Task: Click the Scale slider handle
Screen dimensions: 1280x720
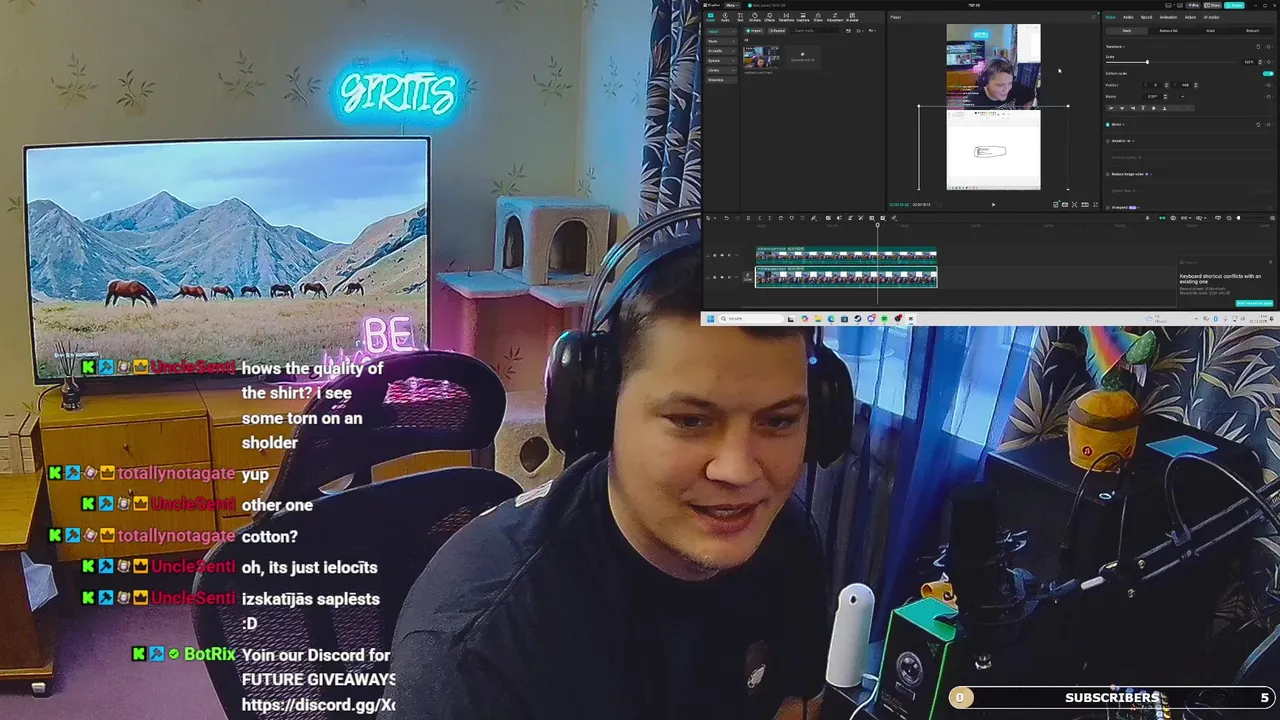Action: (x=1147, y=62)
